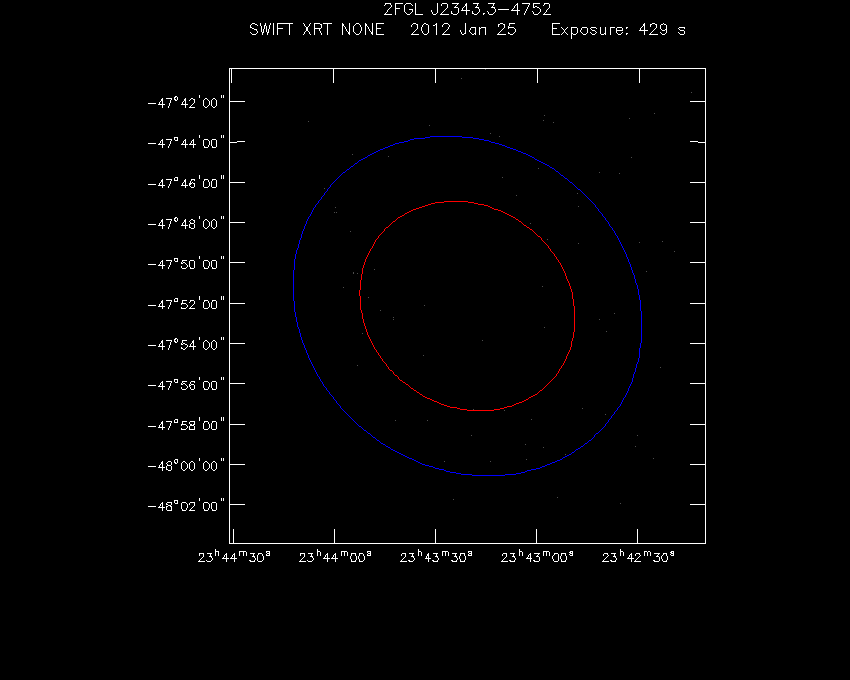Click the declination label -48°00'00"
Viewport: 850px width, 680px height.
[186, 465]
